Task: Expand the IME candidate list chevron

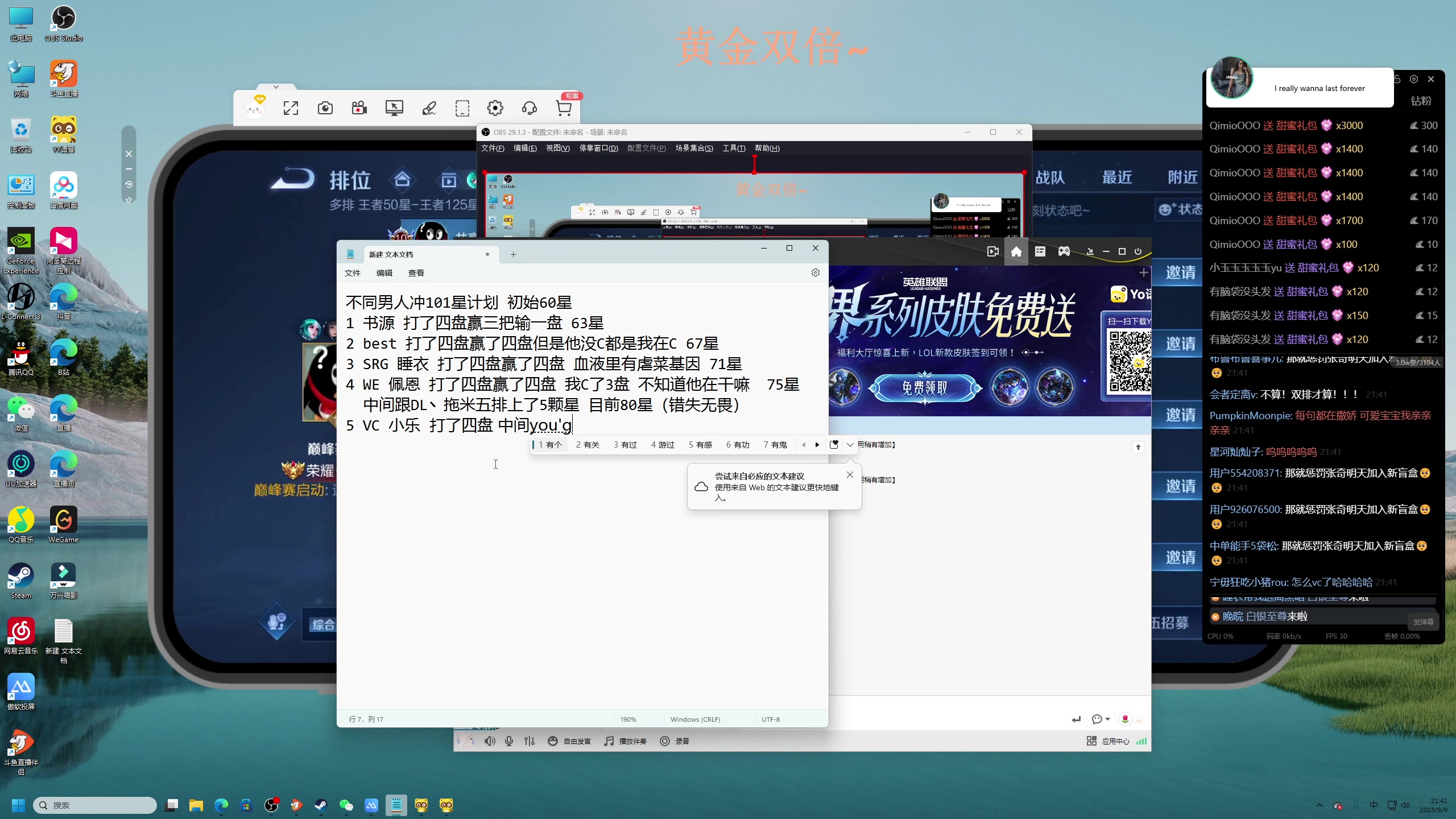Action: click(850, 445)
